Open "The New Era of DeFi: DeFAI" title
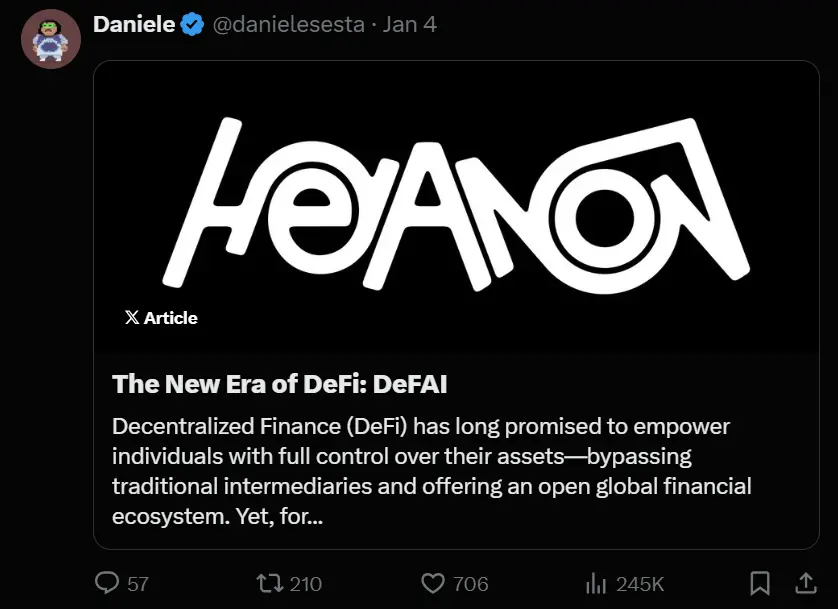838x609 pixels. point(279,384)
